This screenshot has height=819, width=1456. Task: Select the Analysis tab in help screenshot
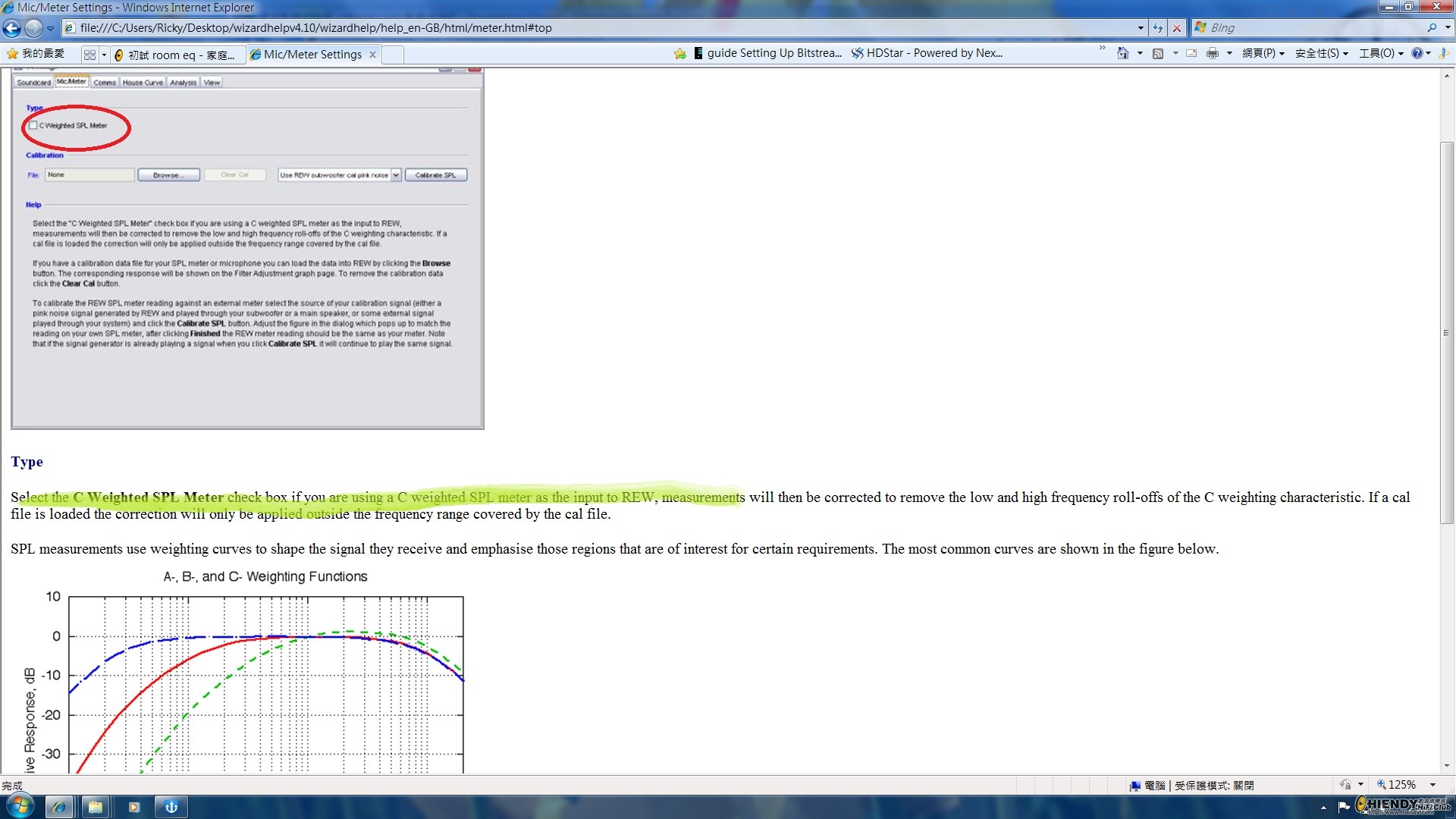point(183,83)
